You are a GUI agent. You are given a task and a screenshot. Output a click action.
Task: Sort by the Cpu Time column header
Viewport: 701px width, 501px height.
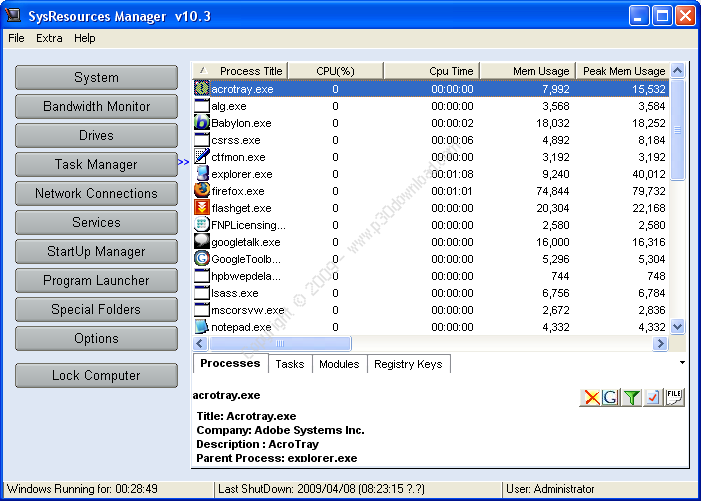(x=432, y=71)
